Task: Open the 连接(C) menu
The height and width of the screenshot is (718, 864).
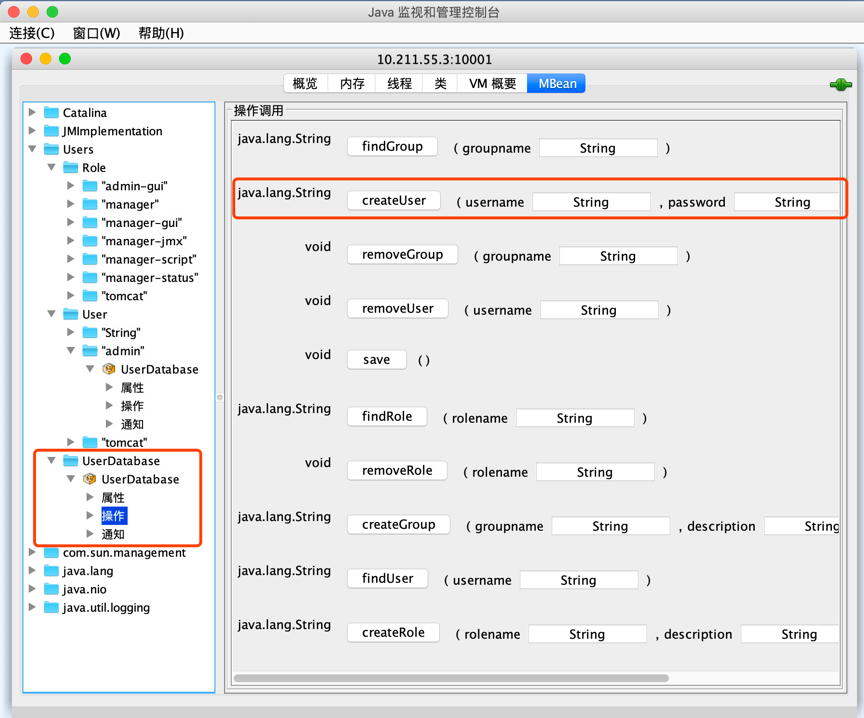Action: pos(32,33)
